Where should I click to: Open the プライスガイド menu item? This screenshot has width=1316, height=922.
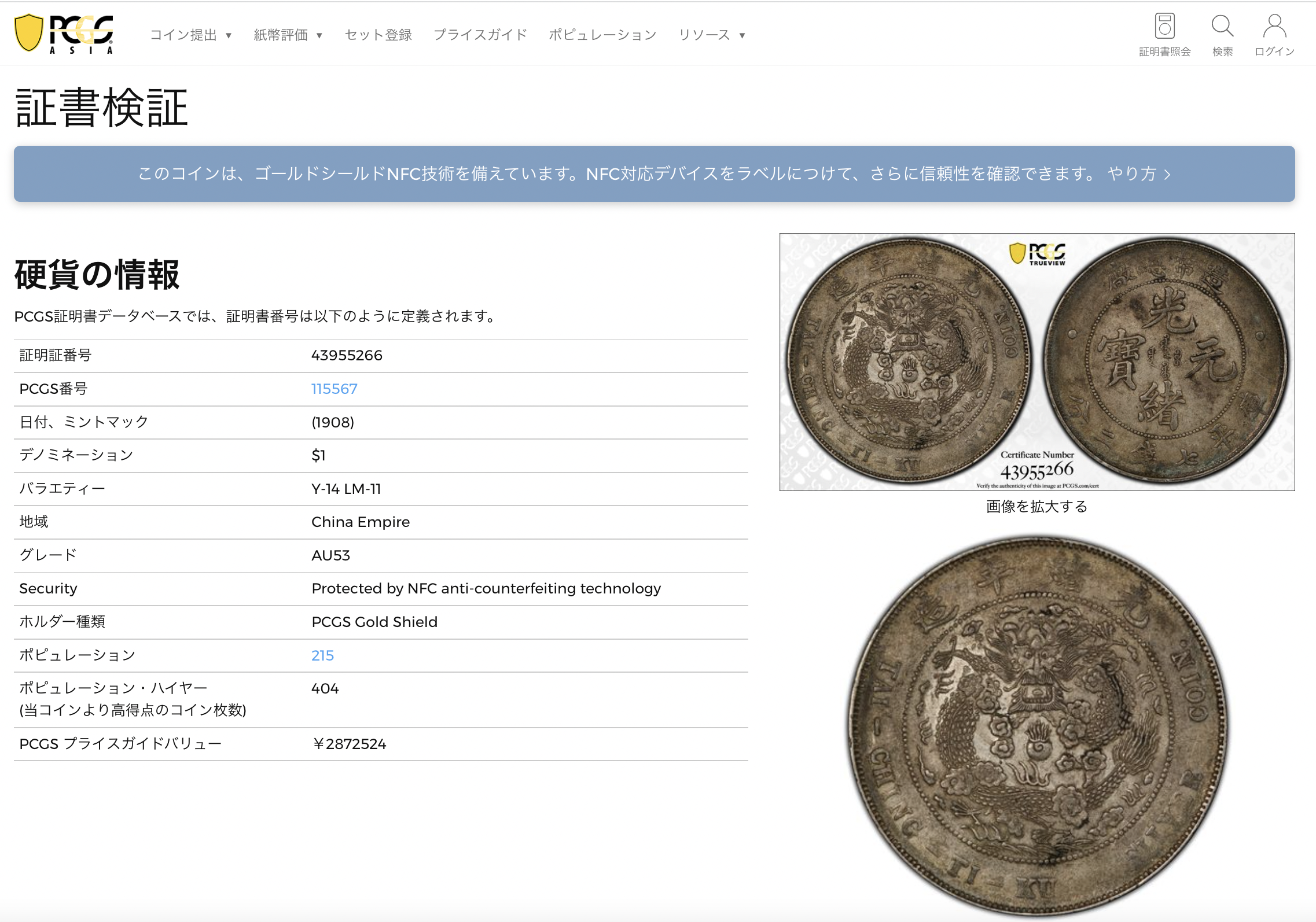(x=480, y=35)
